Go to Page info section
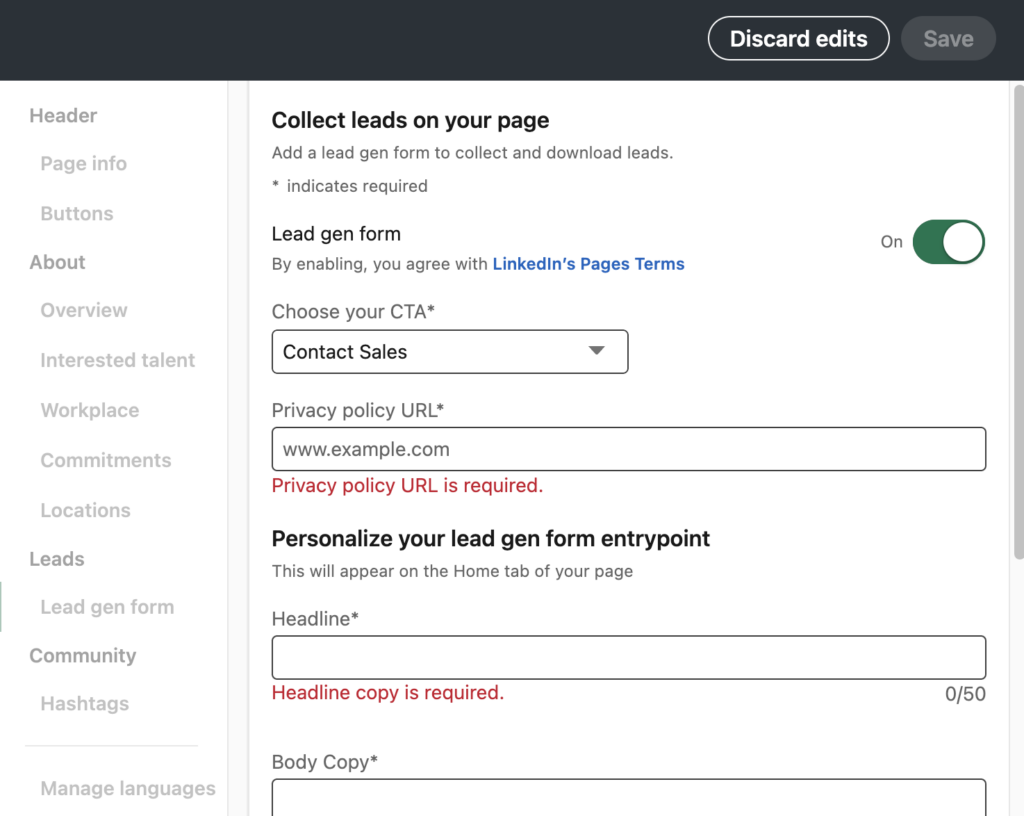 pos(83,164)
